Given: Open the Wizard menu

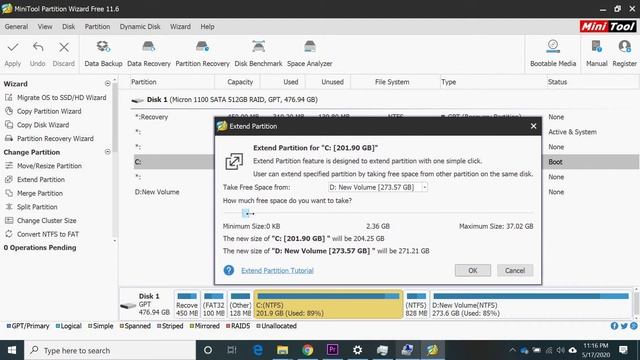Looking at the screenshot, I should [180, 27].
